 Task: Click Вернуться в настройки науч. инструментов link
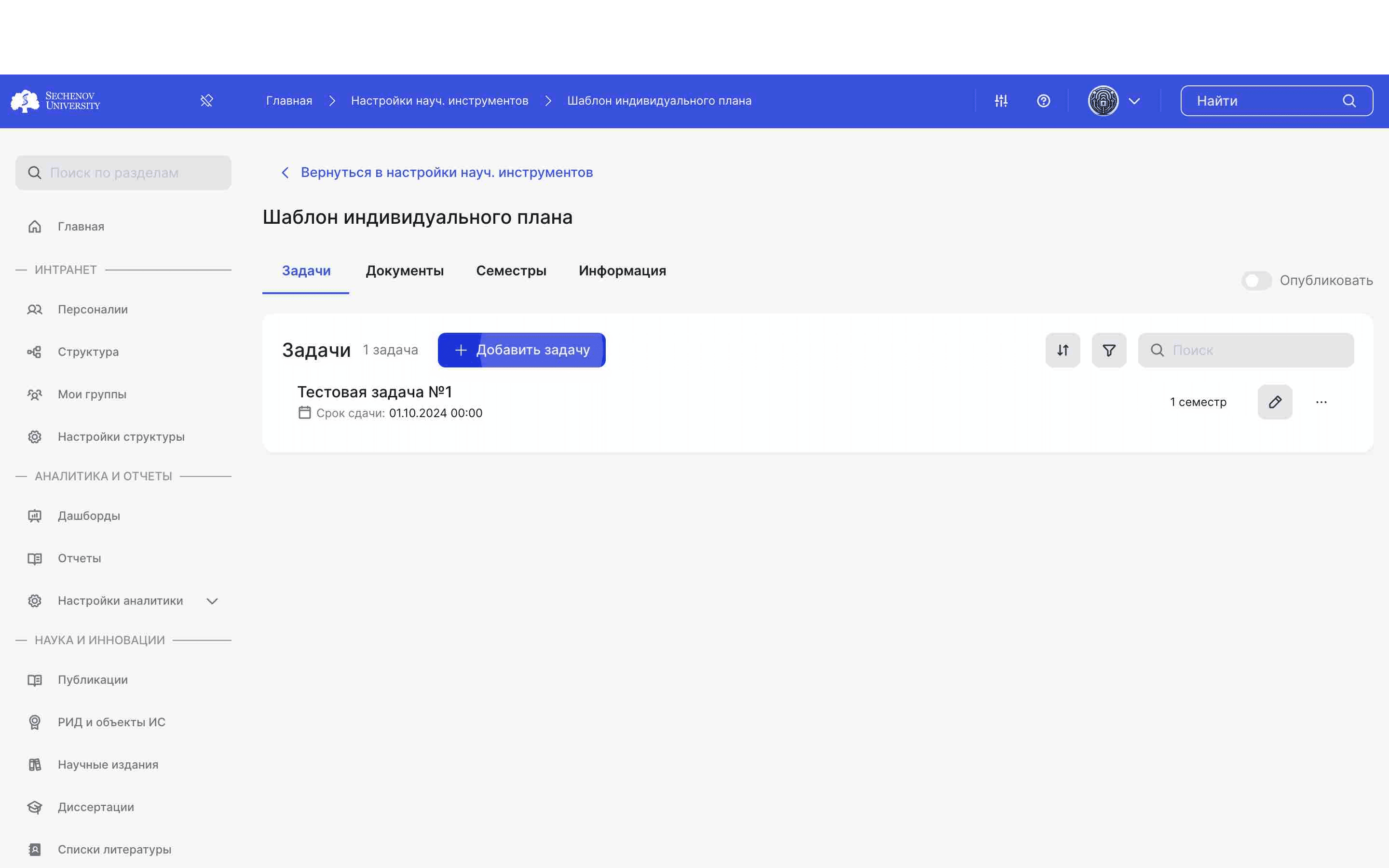[x=437, y=172]
